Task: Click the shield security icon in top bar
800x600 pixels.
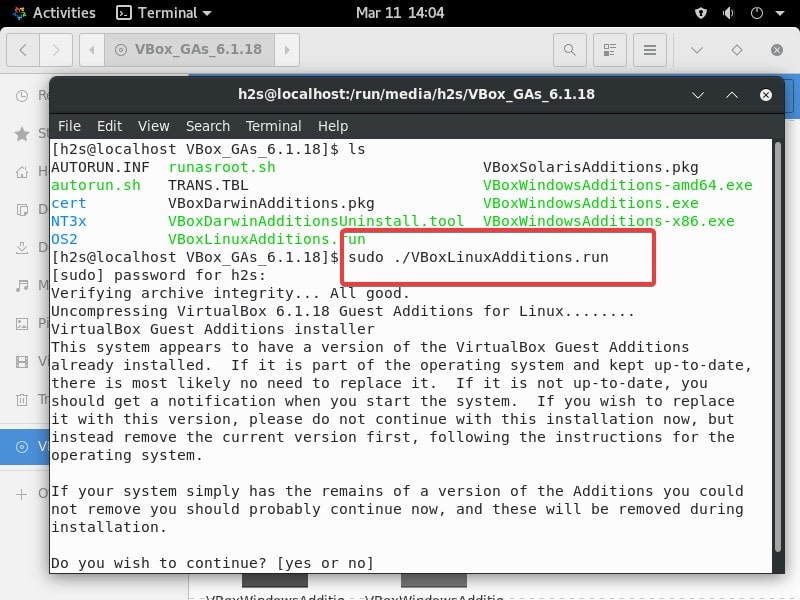Action: (x=701, y=13)
